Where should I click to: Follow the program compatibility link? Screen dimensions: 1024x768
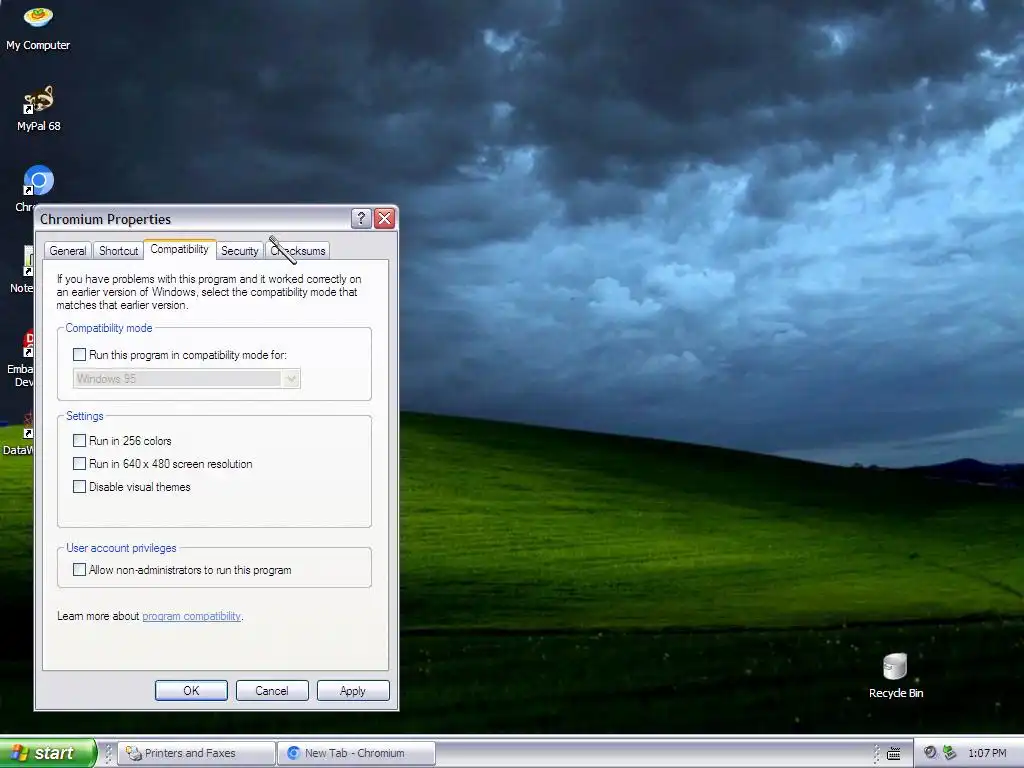point(191,616)
